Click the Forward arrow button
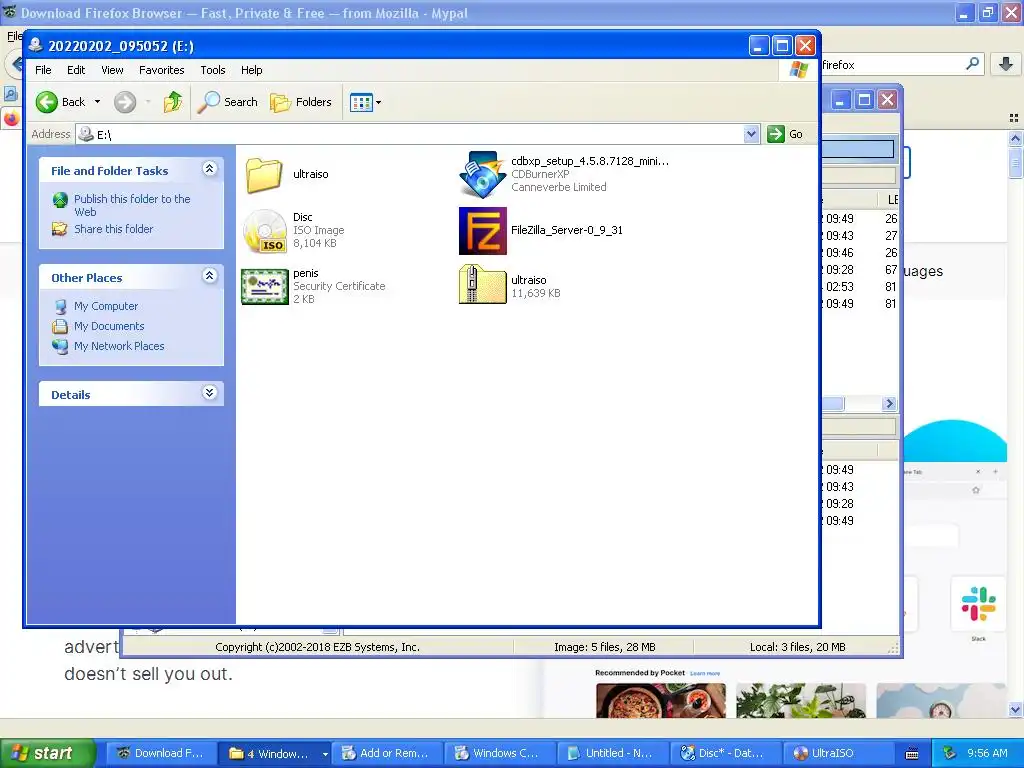Viewport: 1024px width, 768px height. click(125, 102)
